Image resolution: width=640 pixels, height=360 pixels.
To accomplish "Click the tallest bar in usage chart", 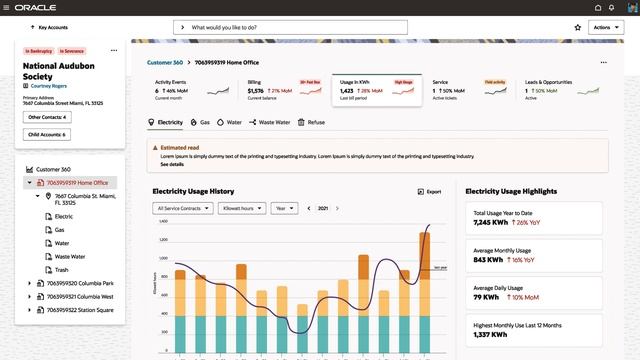I will tap(424, 292).
